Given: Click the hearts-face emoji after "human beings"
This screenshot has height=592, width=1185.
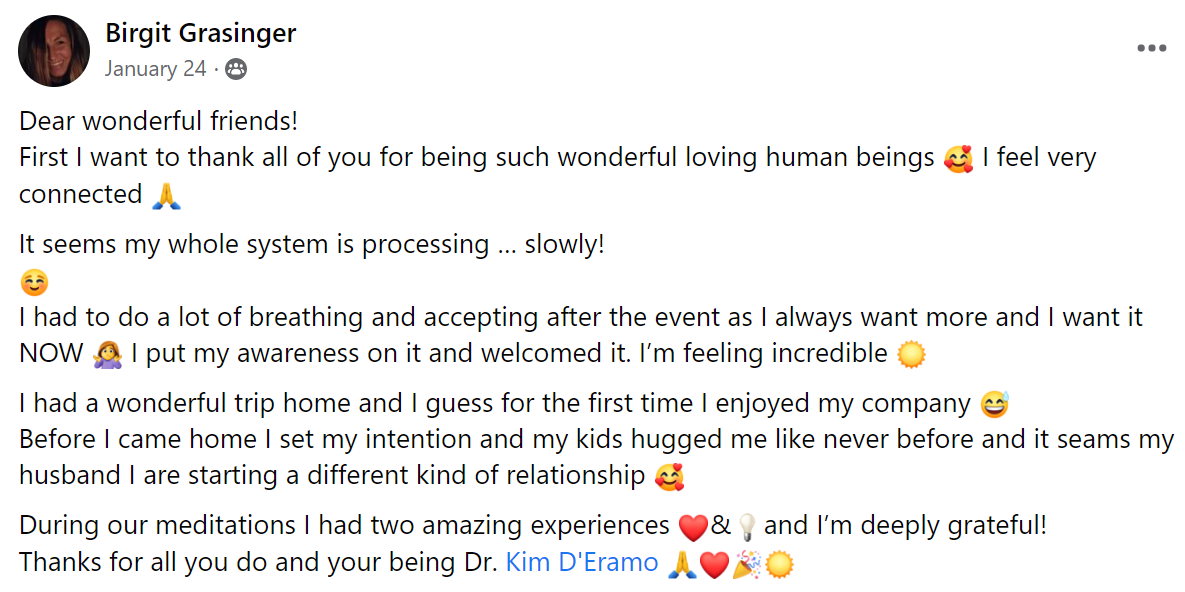Looking at the screenshot, I should [x=958, y=158].
